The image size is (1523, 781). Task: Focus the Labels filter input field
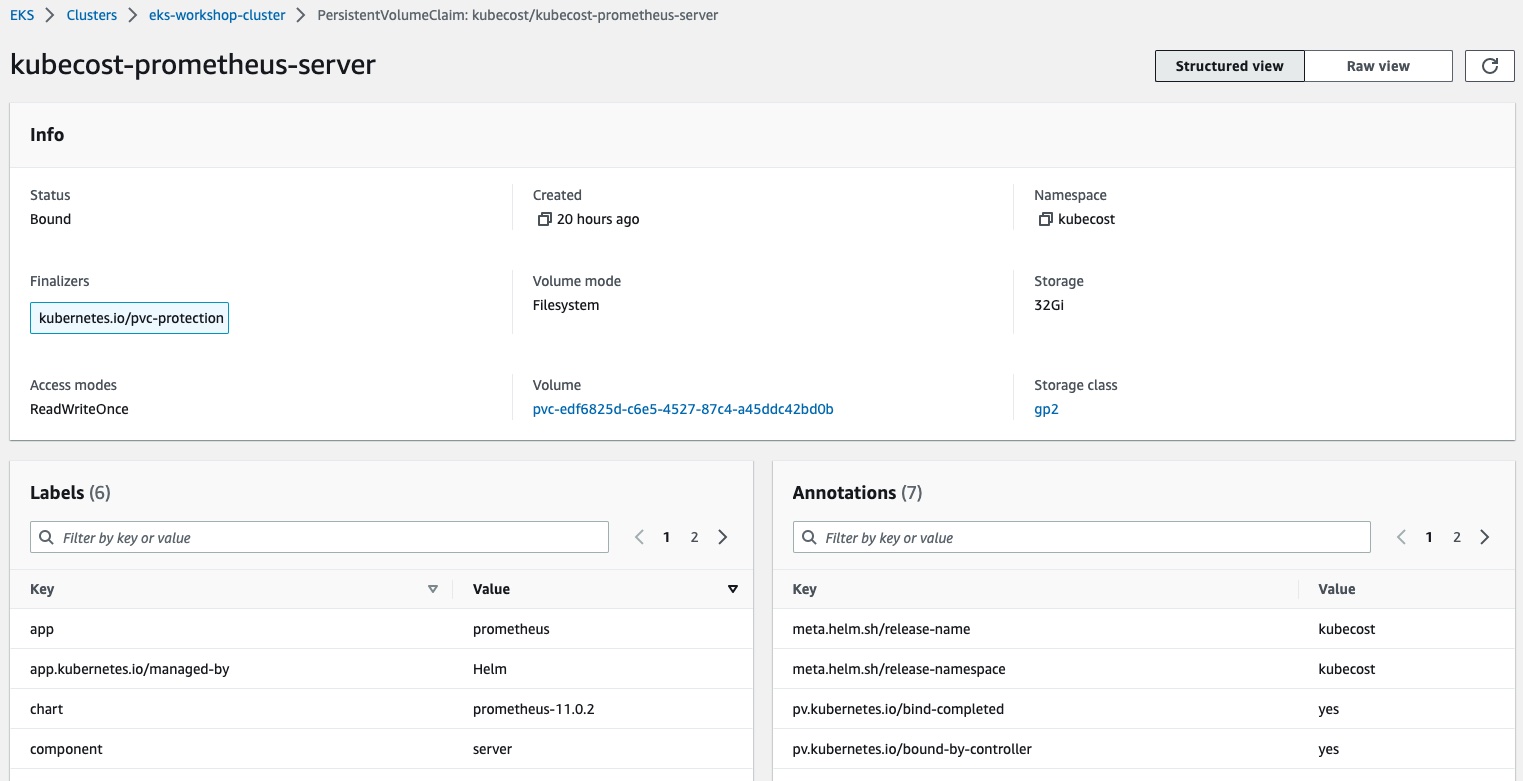click(x=319, y=537)
